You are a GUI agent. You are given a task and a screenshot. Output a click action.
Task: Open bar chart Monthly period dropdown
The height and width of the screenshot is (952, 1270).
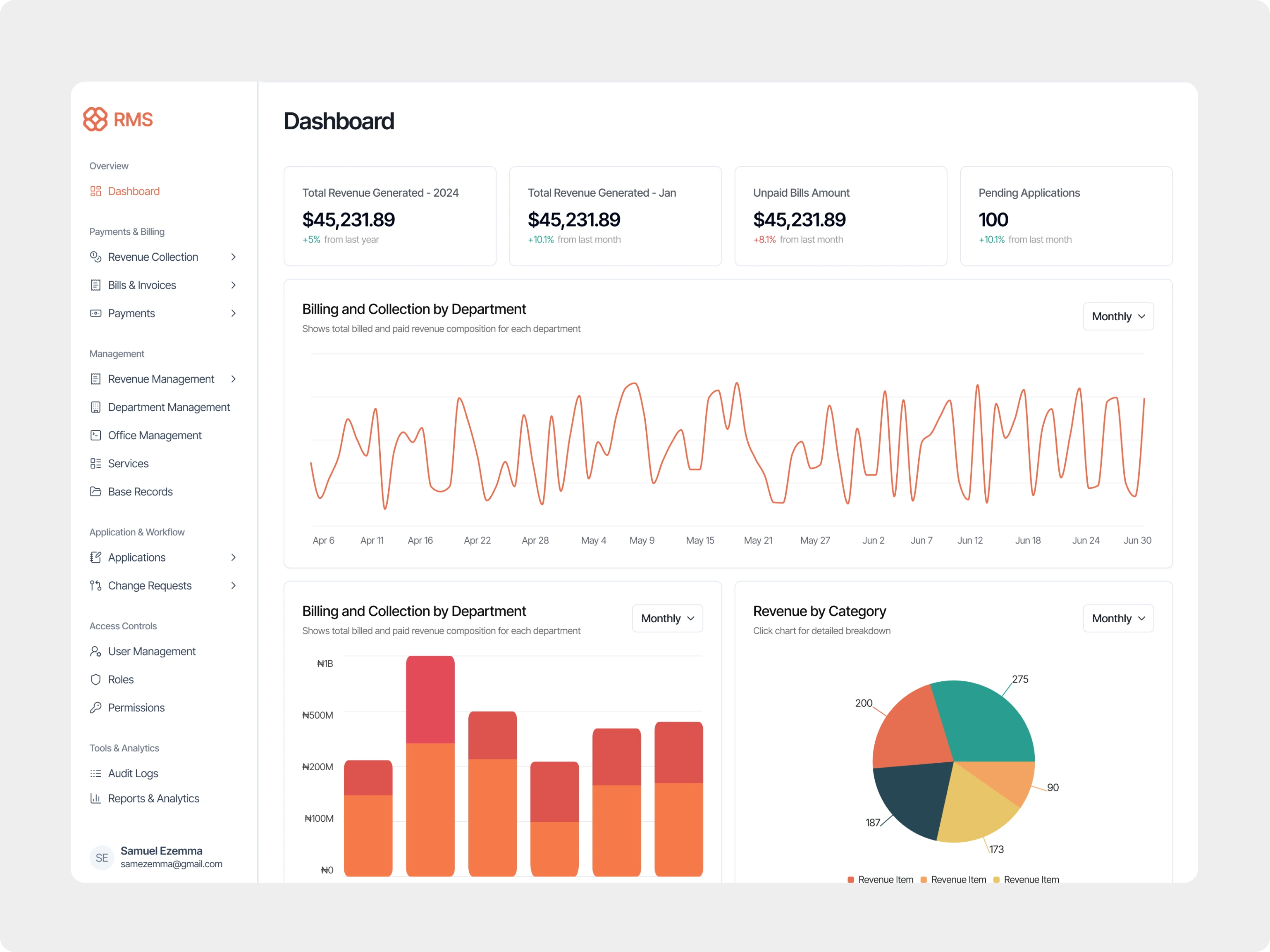pos(666,618)
